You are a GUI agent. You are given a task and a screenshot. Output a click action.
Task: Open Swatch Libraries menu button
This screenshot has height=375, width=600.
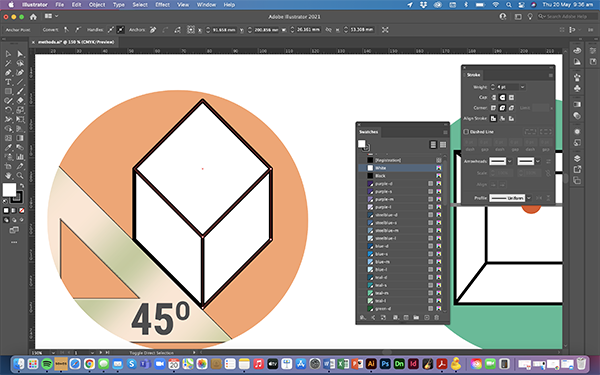[x=363, y=318]
